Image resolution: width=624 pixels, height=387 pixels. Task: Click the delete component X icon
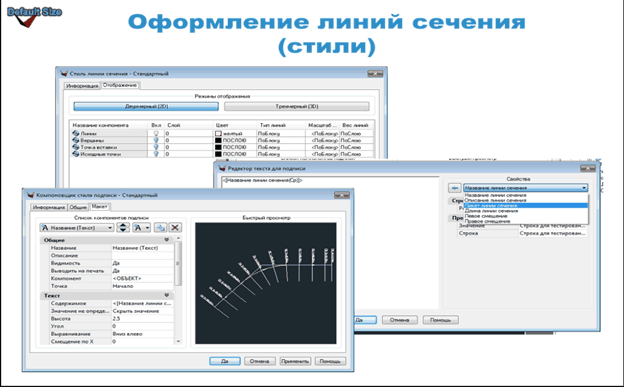[x=175, y=227]
